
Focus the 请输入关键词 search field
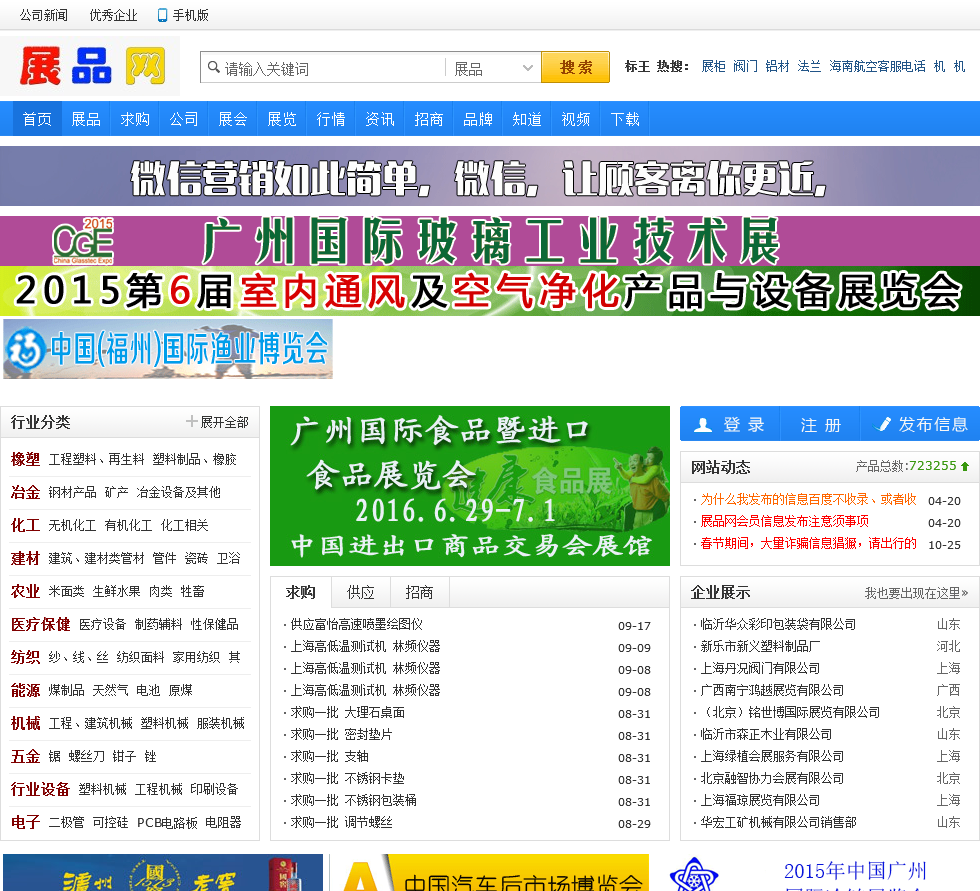click(331, 67)
